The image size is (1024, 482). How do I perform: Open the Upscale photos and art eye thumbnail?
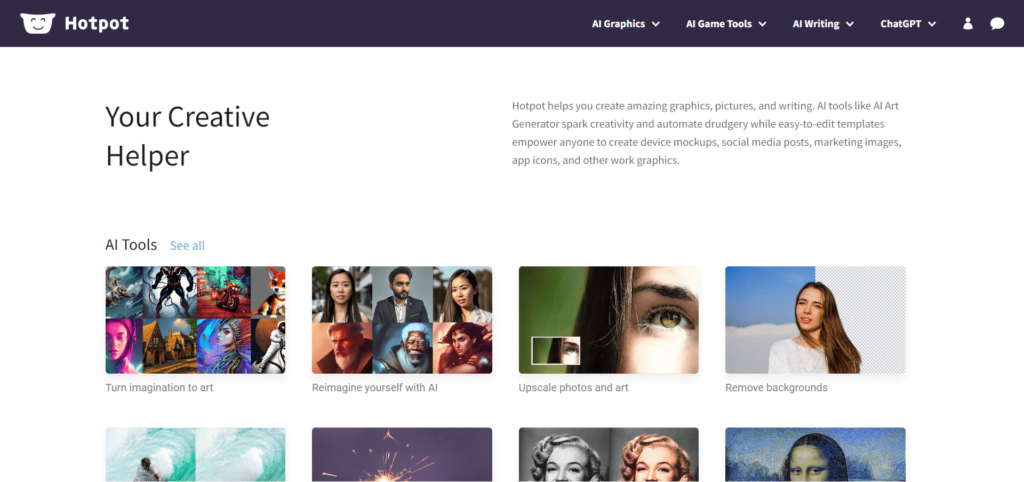pyautogui.click(x=609, y=320)
